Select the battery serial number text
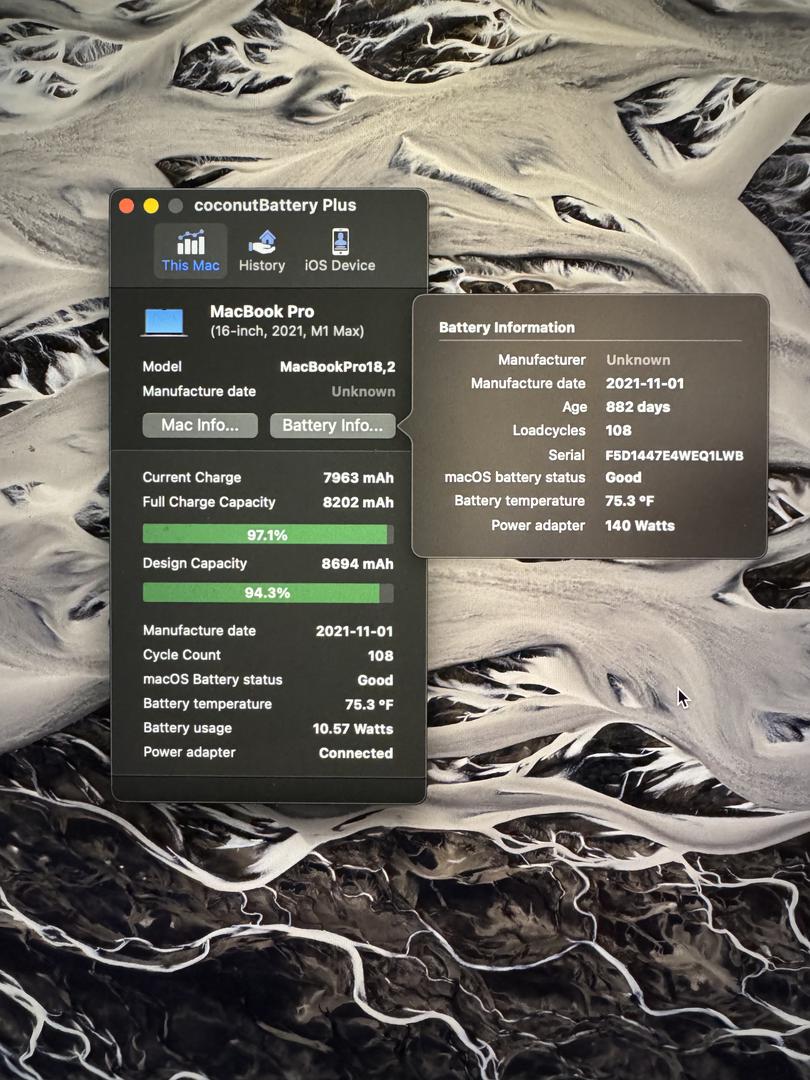 (674, 455)
